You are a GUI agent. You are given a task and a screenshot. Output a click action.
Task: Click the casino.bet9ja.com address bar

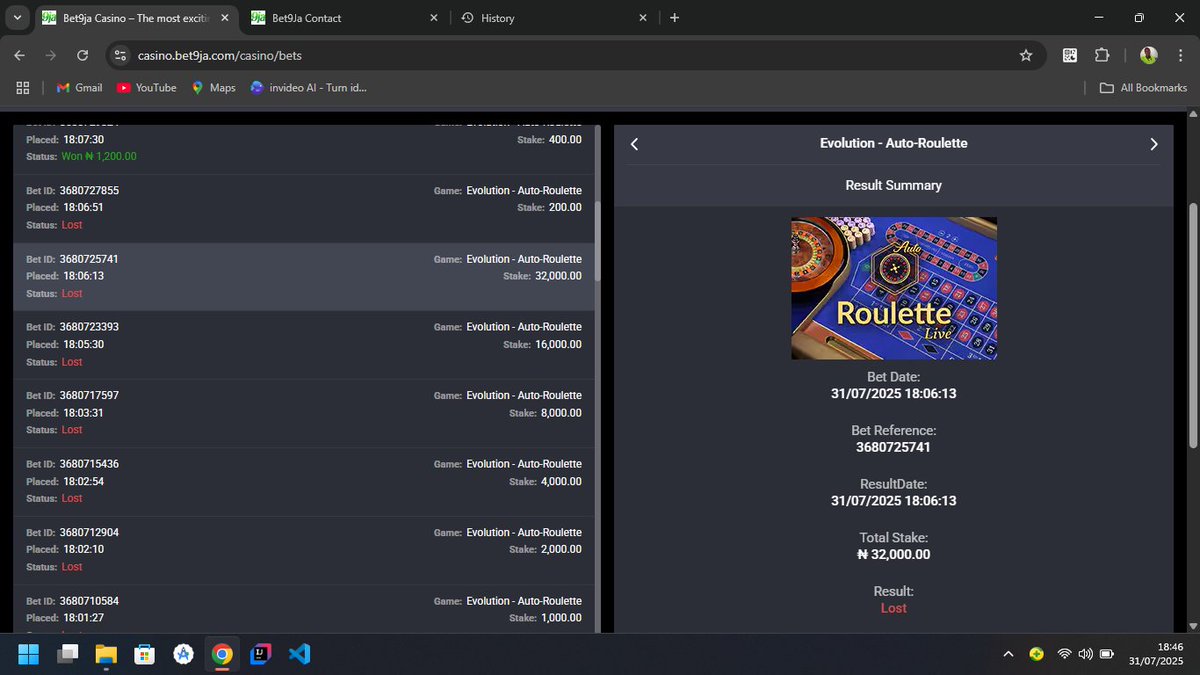pyautogui.click(x=575, y=55)
